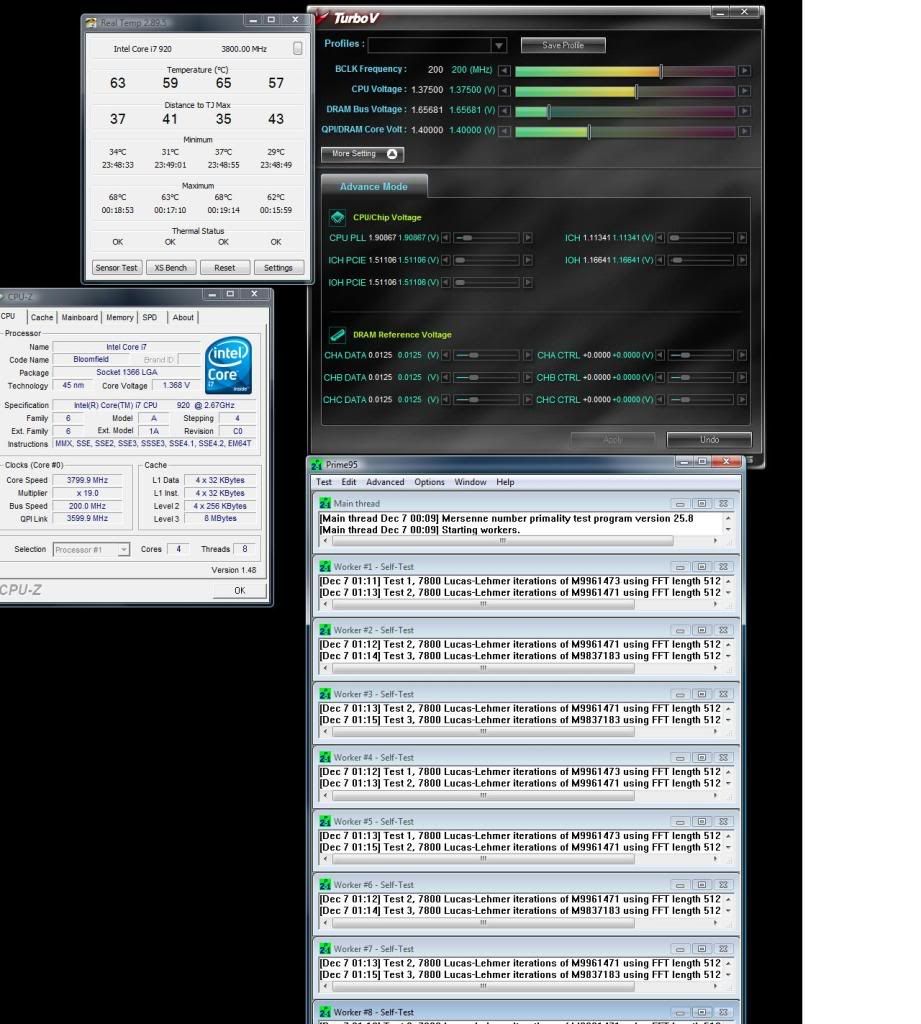The height and width of the screenshot is (1024, 921).
Task: Click Worker #4 scroll up arrow
Action: [x=728, y=772]
